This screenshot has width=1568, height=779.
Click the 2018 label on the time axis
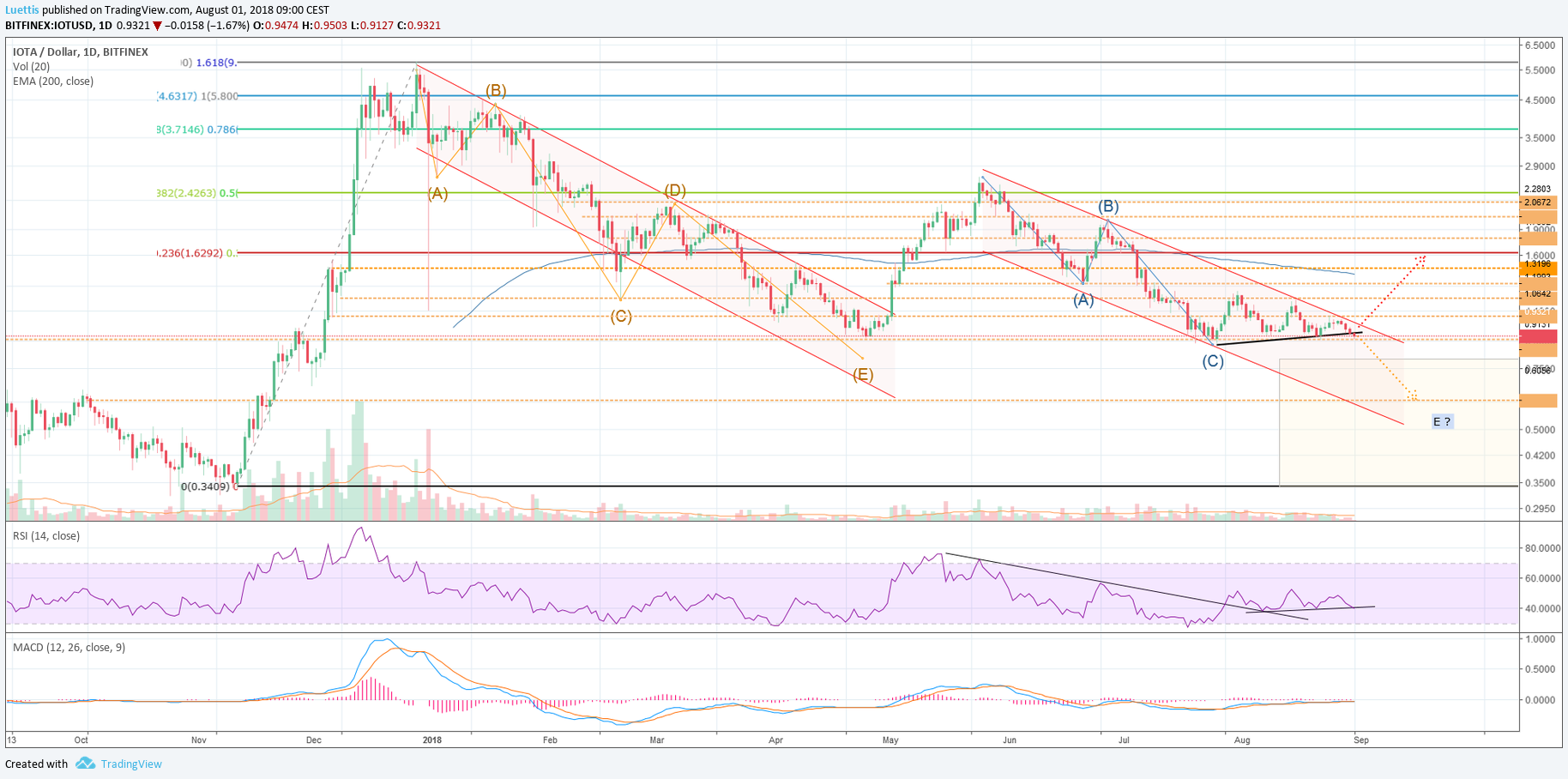tap(432, 740)
